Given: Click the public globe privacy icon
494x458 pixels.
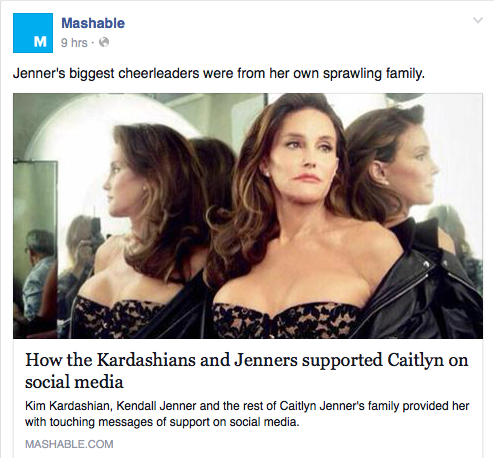Looking at the screenshot, I should (x=104, y=42).
